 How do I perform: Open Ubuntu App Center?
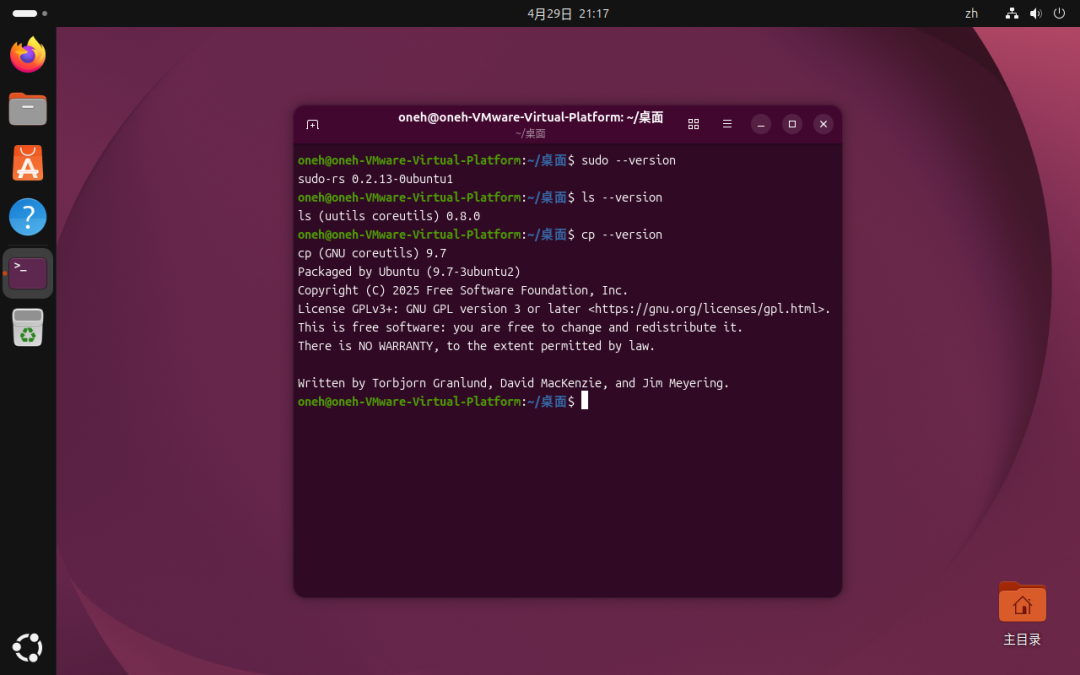tap(28, 163)
